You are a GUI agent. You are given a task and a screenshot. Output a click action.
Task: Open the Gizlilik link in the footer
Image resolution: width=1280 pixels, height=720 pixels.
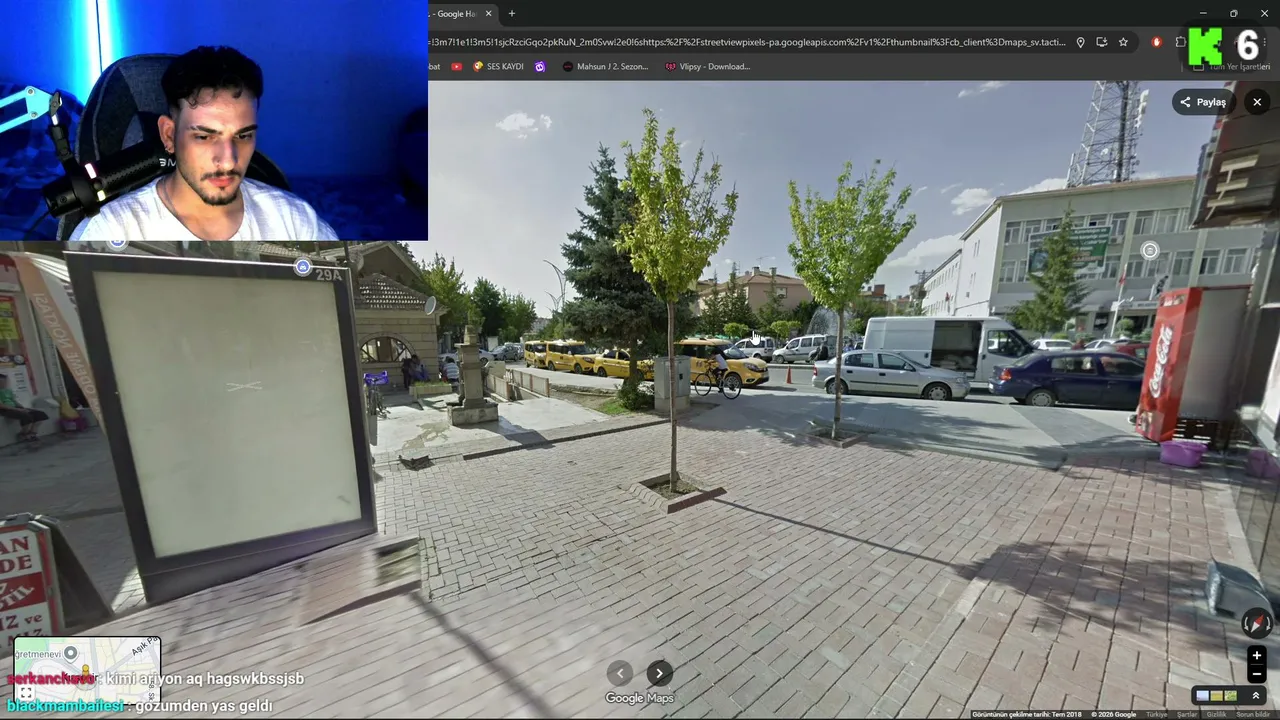pos(1216,714)
